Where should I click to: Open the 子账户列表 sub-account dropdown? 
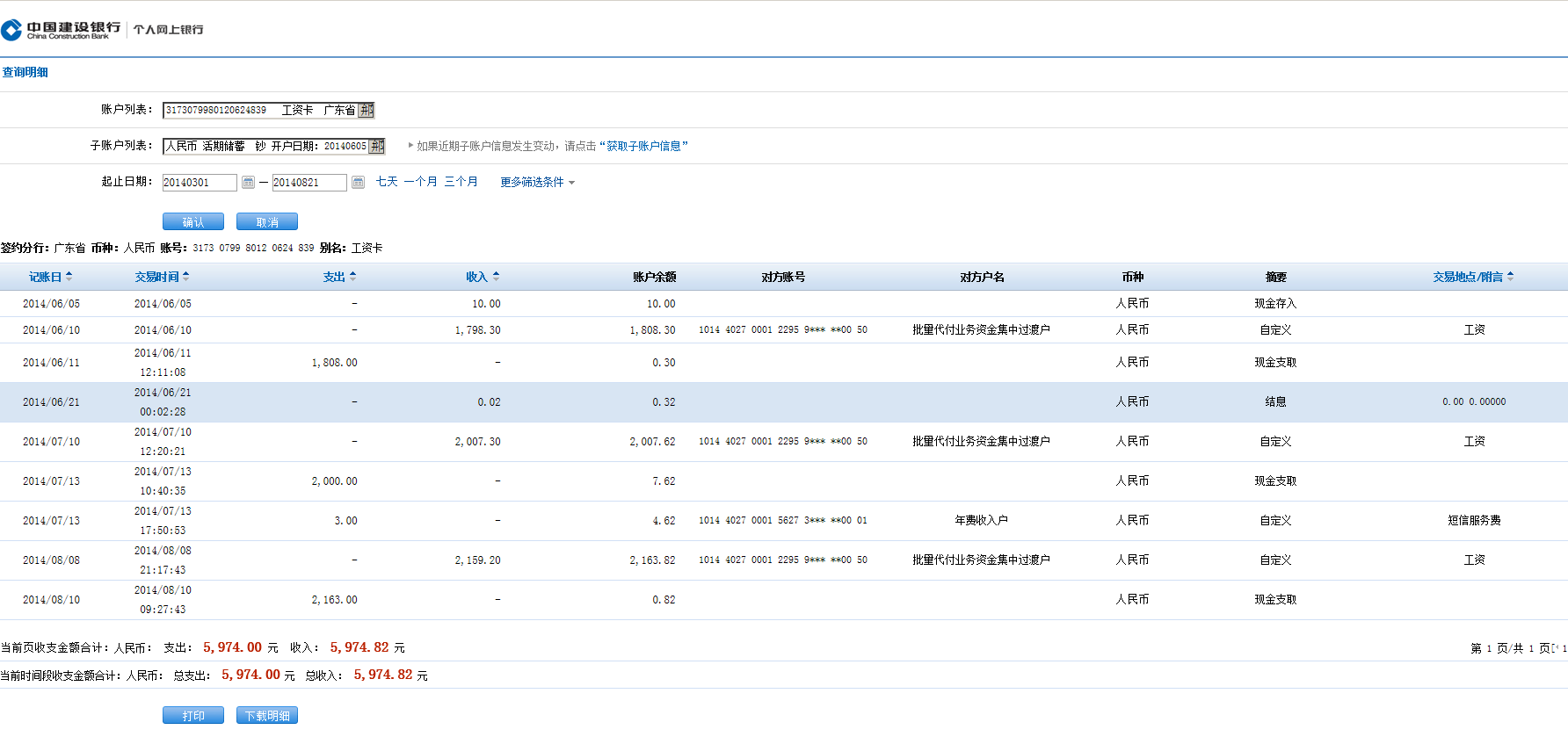377,146
